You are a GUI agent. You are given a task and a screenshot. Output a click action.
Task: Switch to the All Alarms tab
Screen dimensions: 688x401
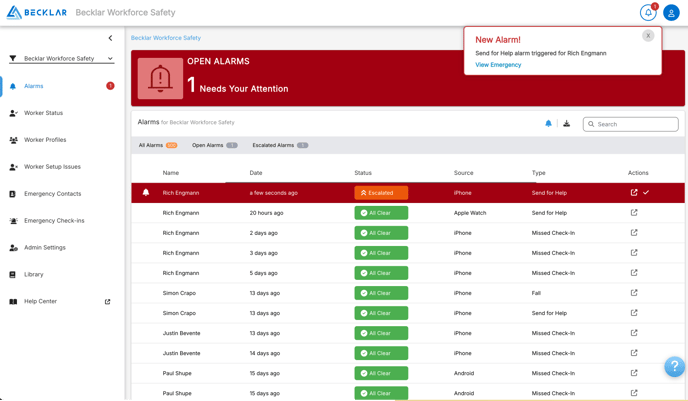[158, 145]
